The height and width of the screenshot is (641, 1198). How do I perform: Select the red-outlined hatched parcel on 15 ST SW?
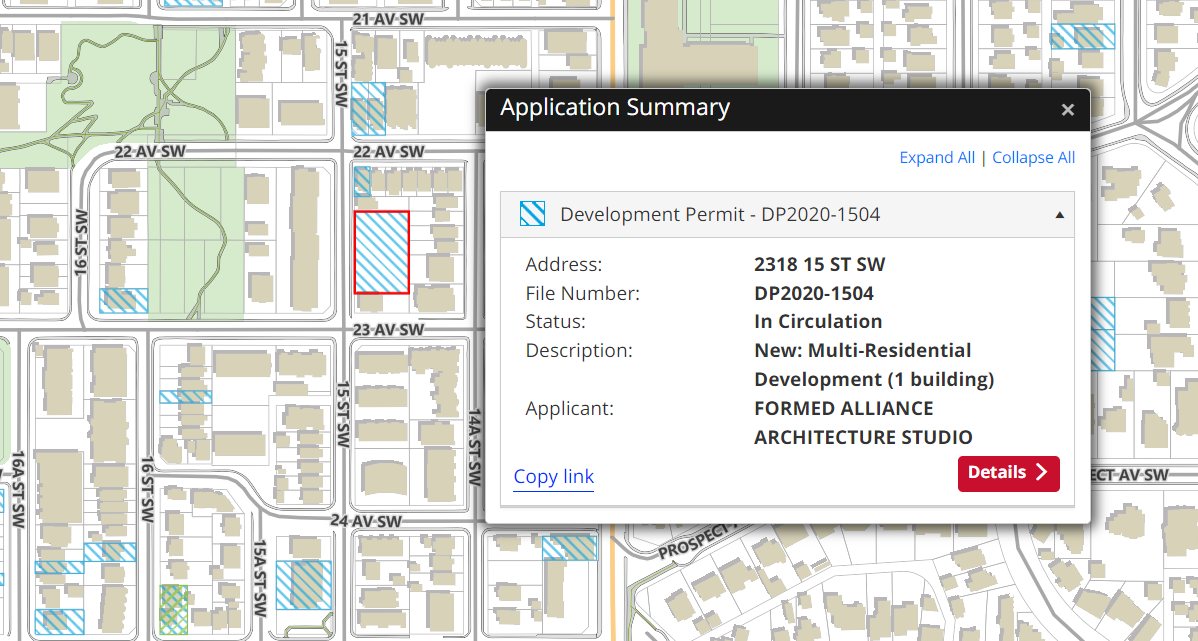pyautogui.click(x=381, y=252)
